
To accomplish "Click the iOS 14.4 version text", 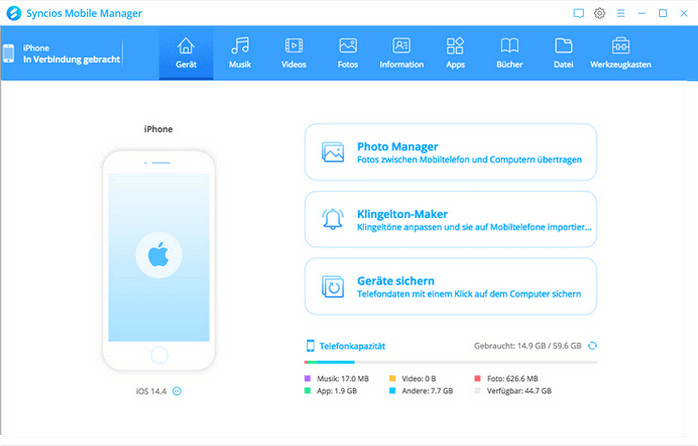I will pos(151,391).
